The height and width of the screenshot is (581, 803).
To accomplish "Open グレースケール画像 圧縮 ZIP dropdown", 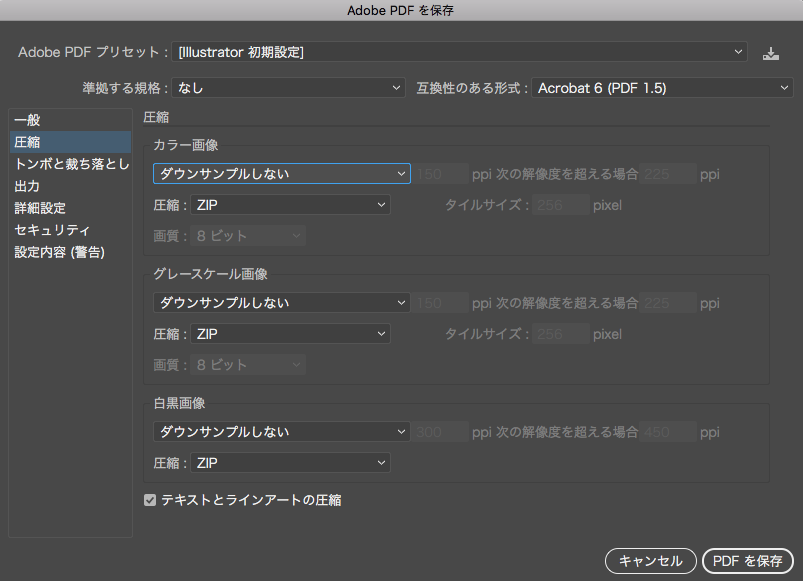I will coord(290,334).
